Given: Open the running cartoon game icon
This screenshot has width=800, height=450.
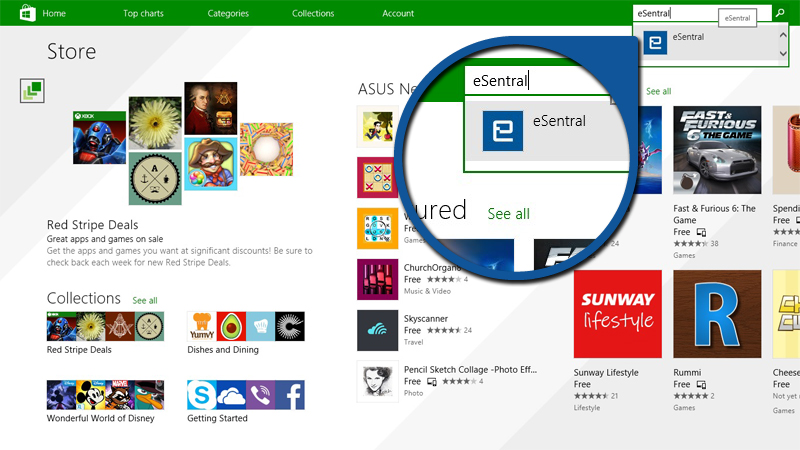Looking at the screenshot, I should (378, 127).
